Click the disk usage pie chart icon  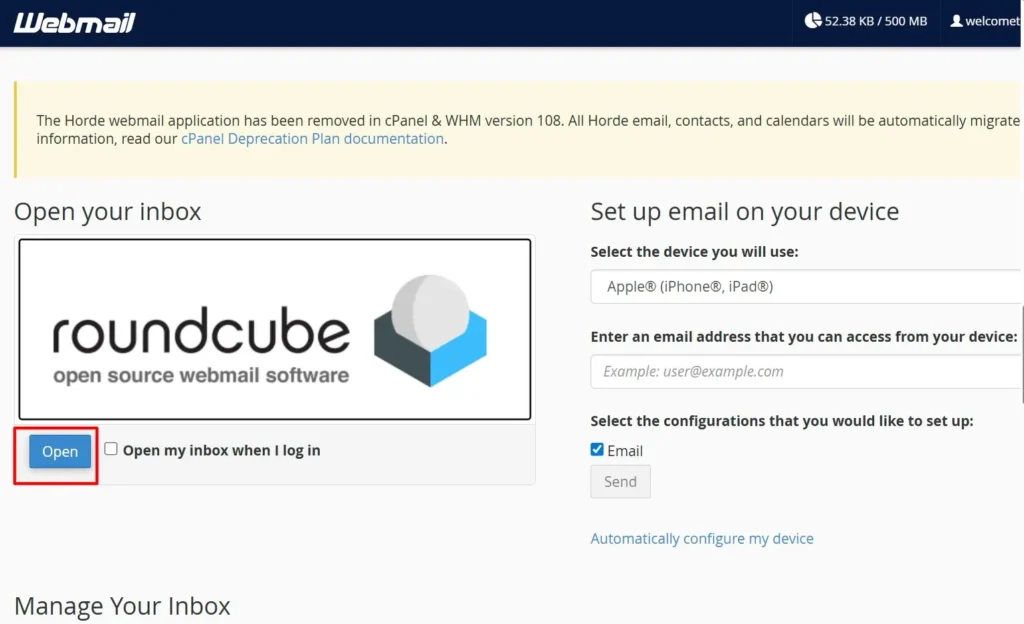coord(812,21)
